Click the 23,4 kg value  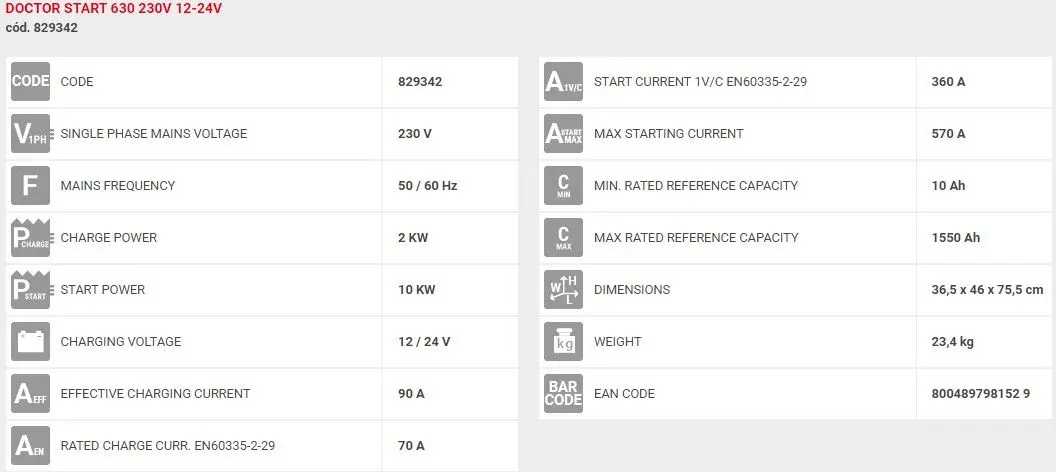952,341
